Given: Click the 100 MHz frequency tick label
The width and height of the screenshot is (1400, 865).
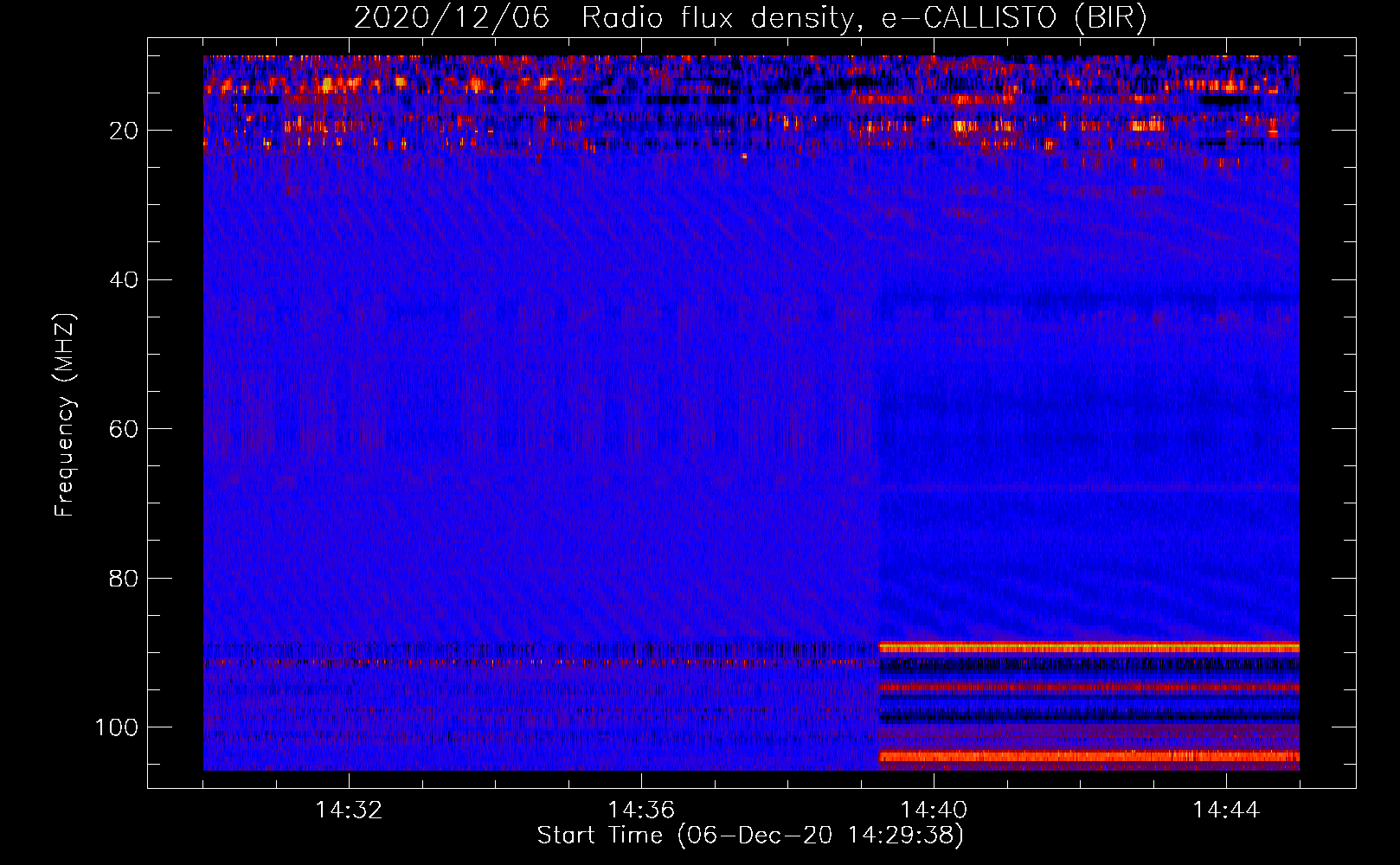Looking at the screenshot, I should click(116, 727).
